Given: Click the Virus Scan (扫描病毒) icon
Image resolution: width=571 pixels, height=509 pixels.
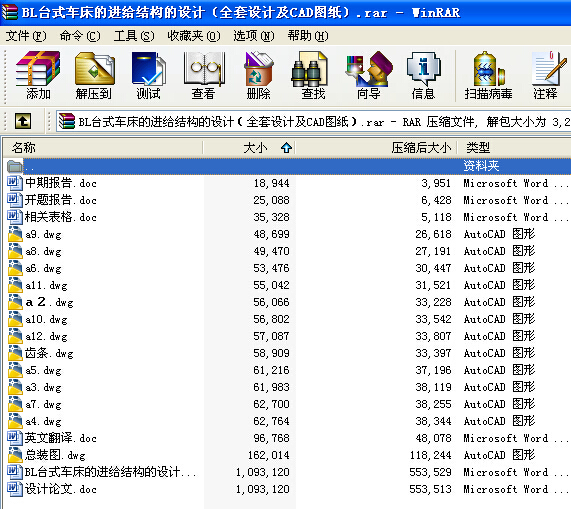Looking at the screenshot, I should [x=488, y=68].
